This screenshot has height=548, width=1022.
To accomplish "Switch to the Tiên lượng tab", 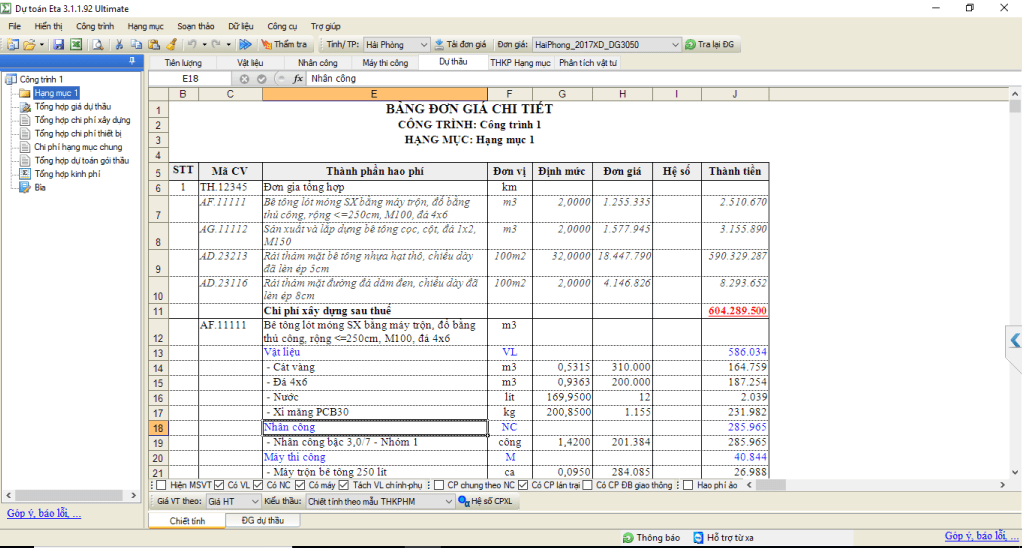I will (183, 63).
